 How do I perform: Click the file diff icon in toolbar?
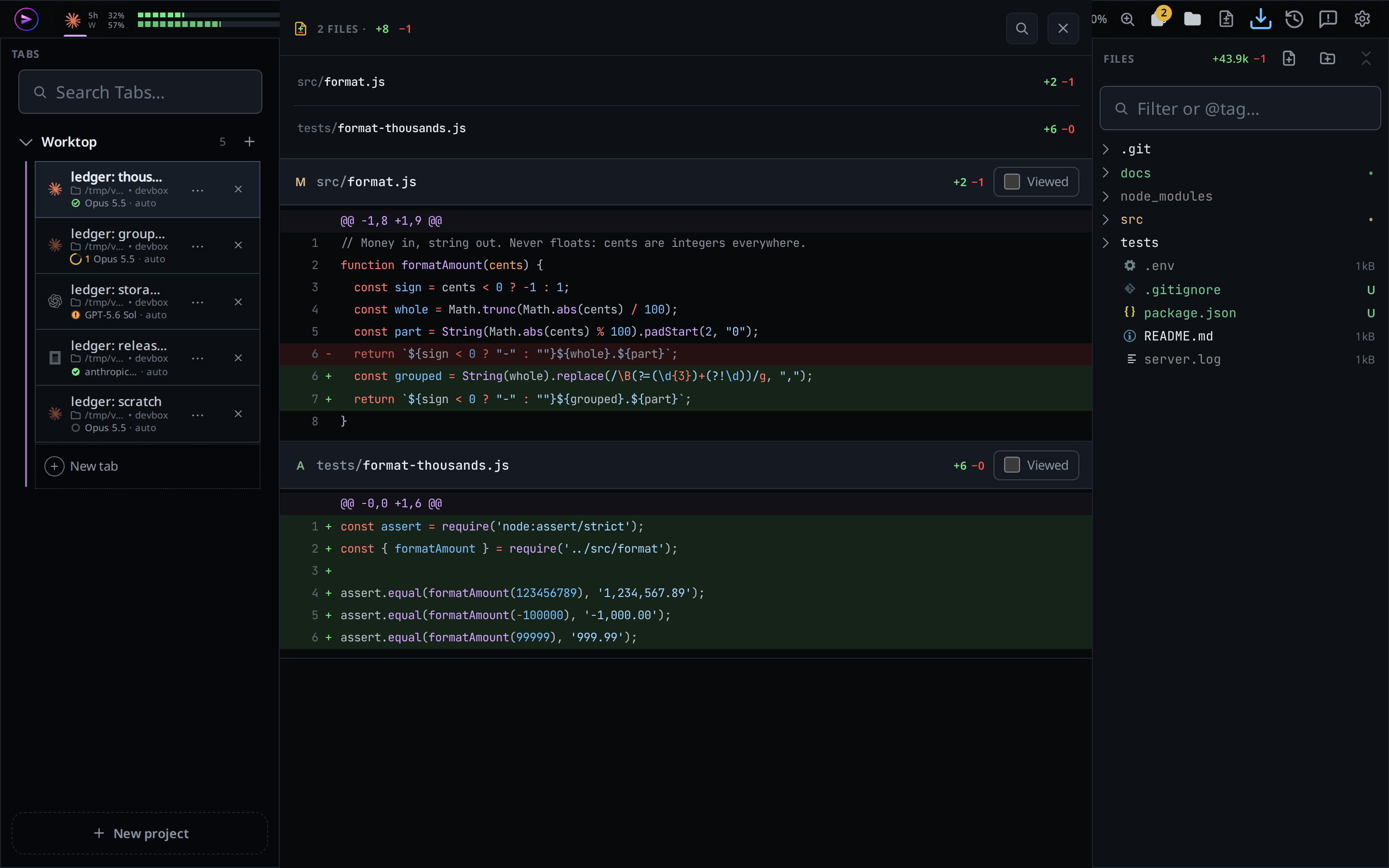click(1226, 19)
